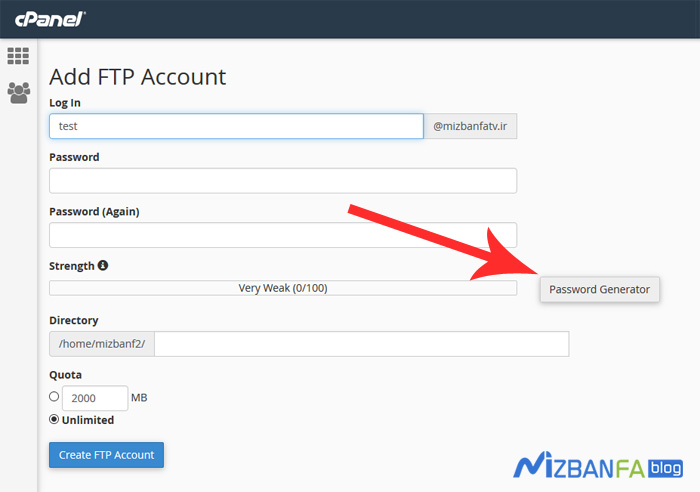Click the @mizbanfatv.ir domain addon

click(x=470, y=126)
